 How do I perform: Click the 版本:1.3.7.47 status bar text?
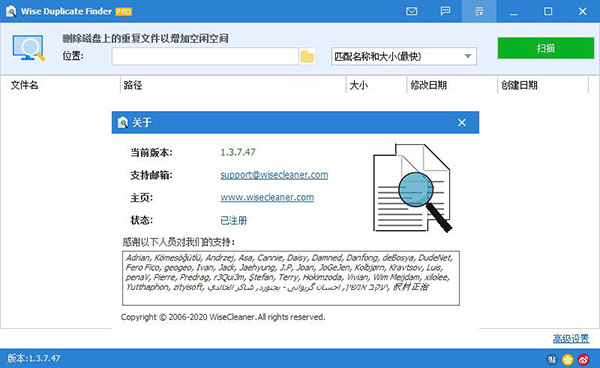(34, 358)
